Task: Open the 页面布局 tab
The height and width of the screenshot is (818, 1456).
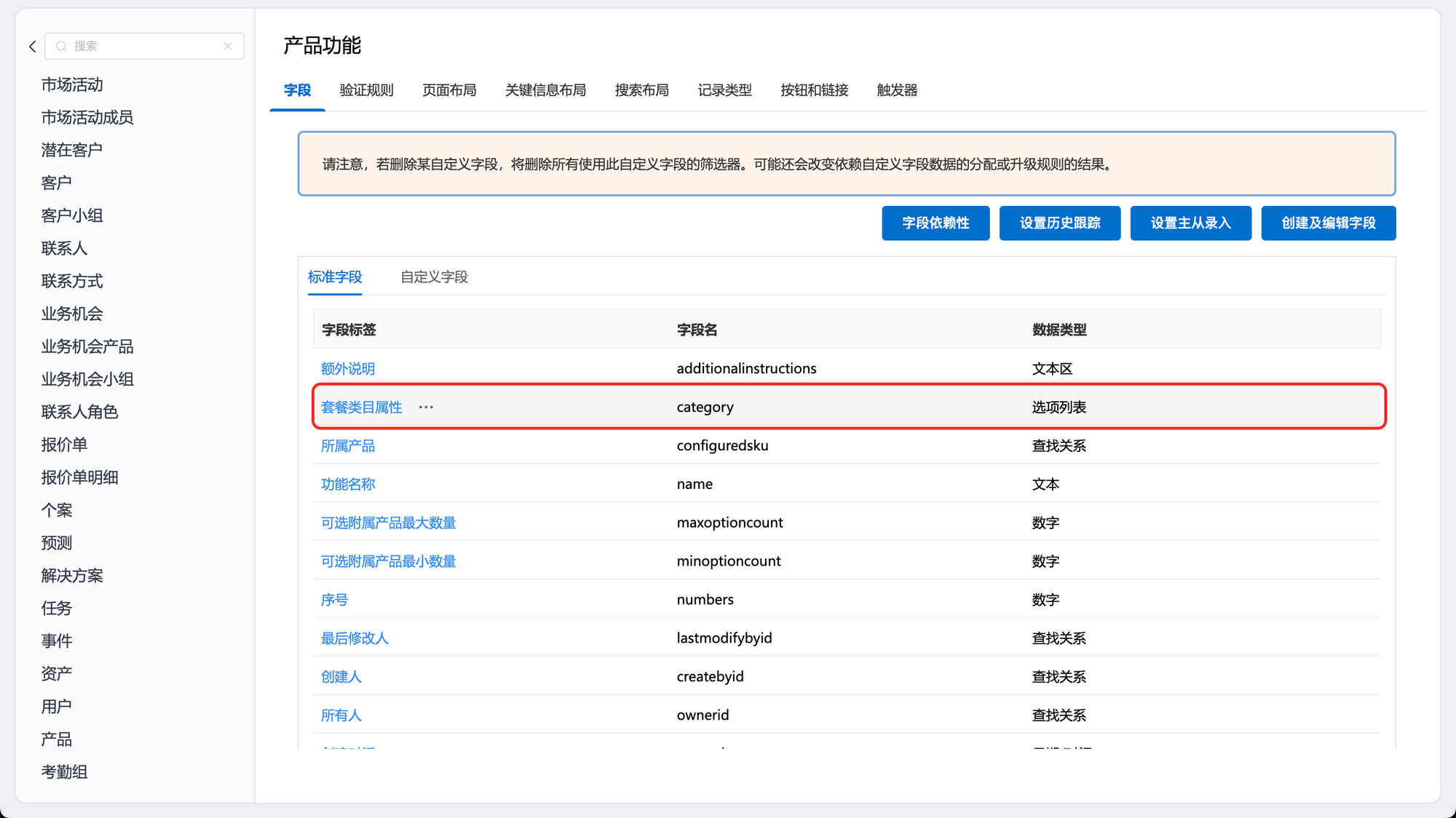Action: [449, 90]
